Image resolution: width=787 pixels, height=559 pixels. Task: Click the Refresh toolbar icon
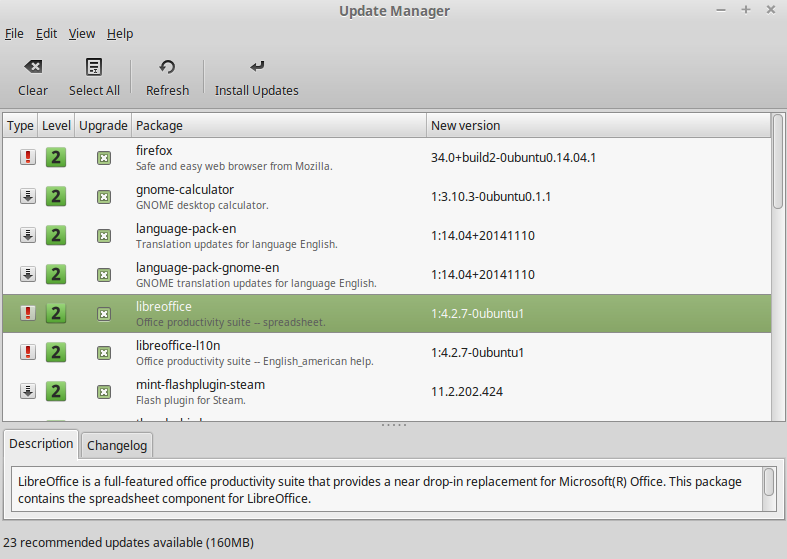167,67
